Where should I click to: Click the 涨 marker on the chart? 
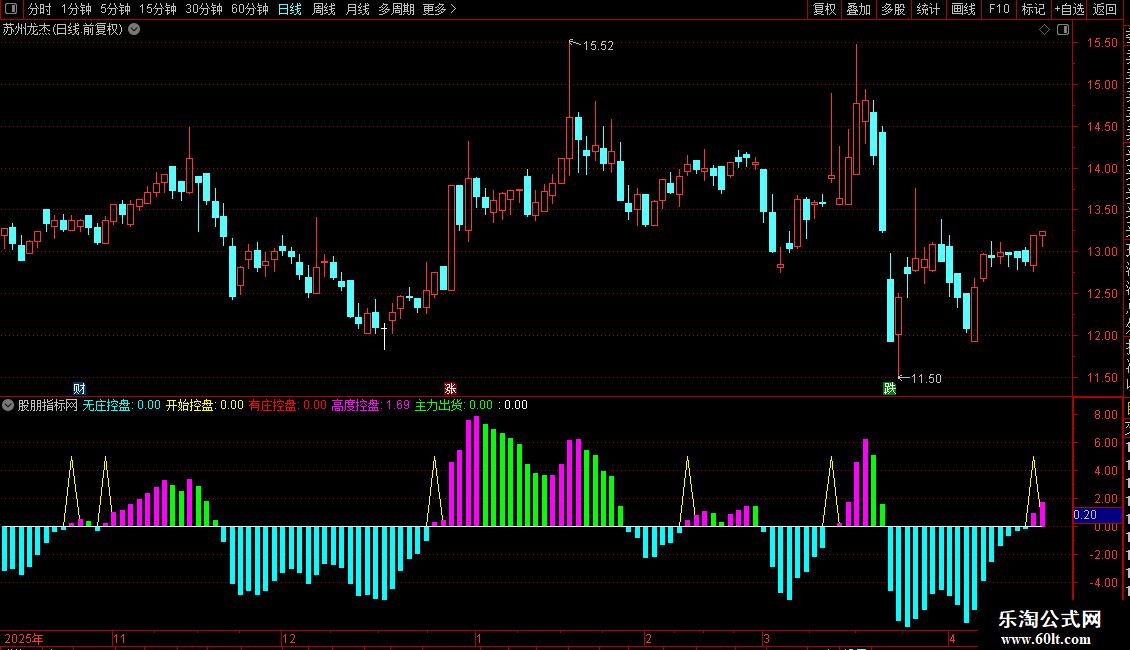click(450, 389)
